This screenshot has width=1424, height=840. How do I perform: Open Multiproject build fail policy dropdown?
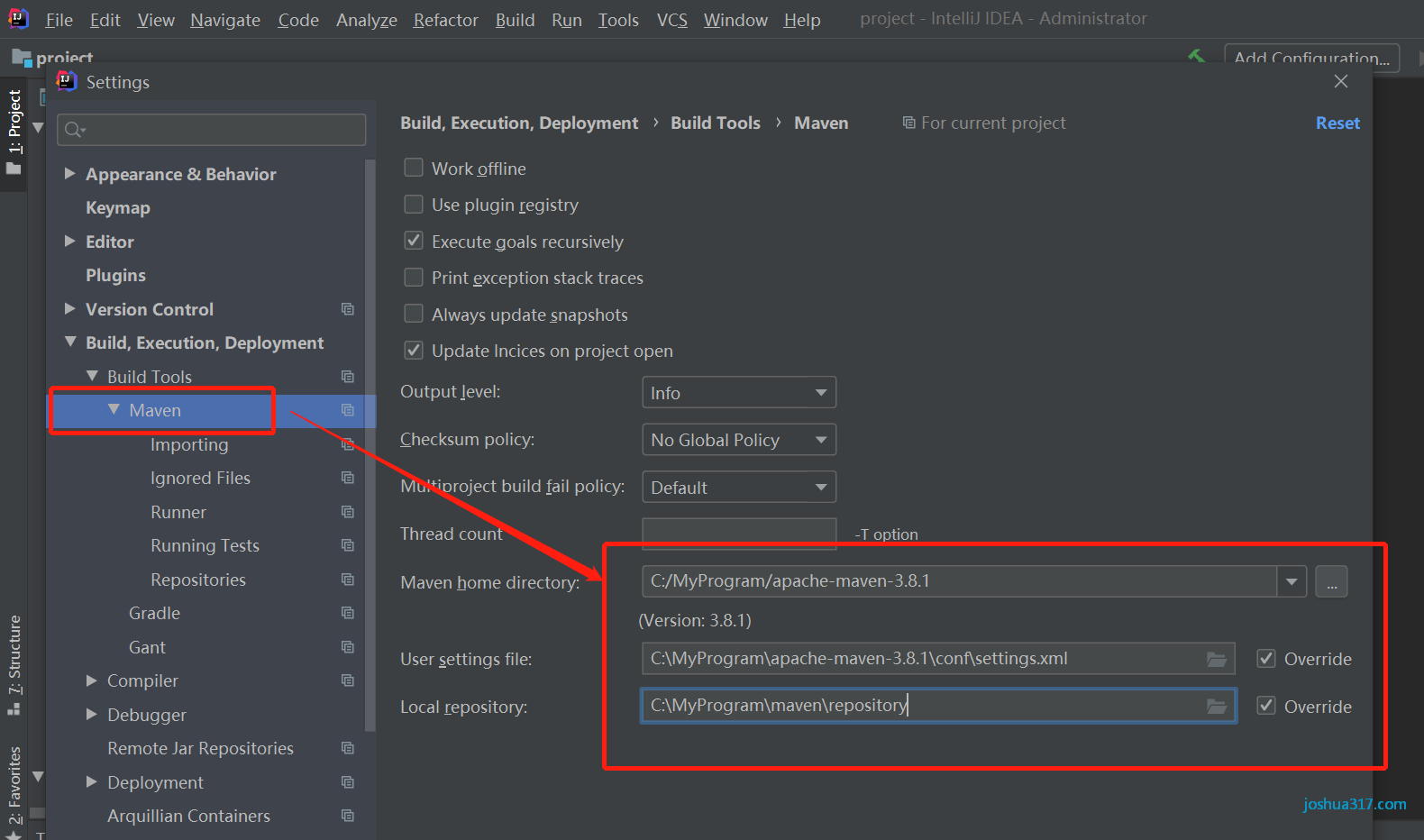739,487
